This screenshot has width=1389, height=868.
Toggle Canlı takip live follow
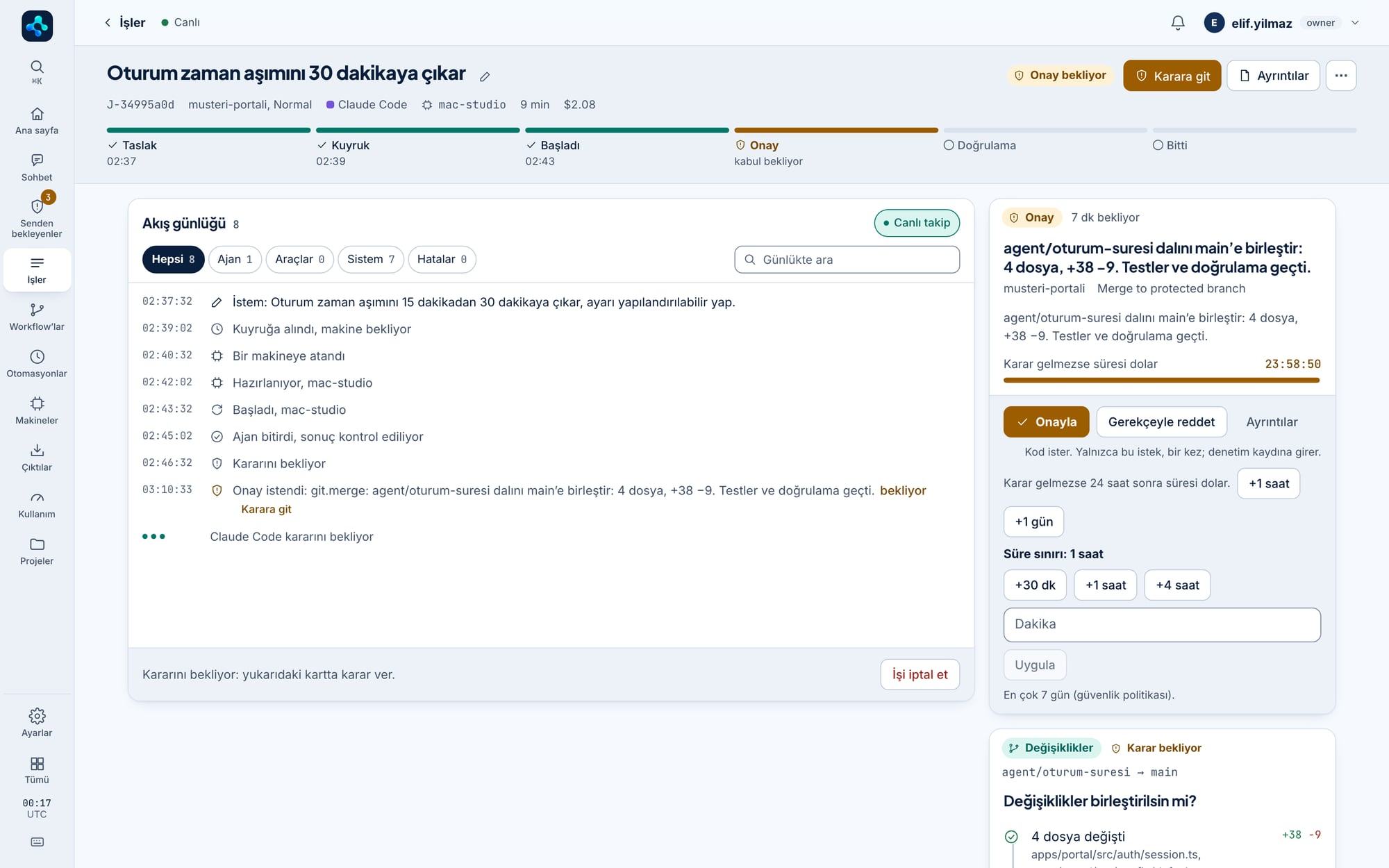point(917,223)
